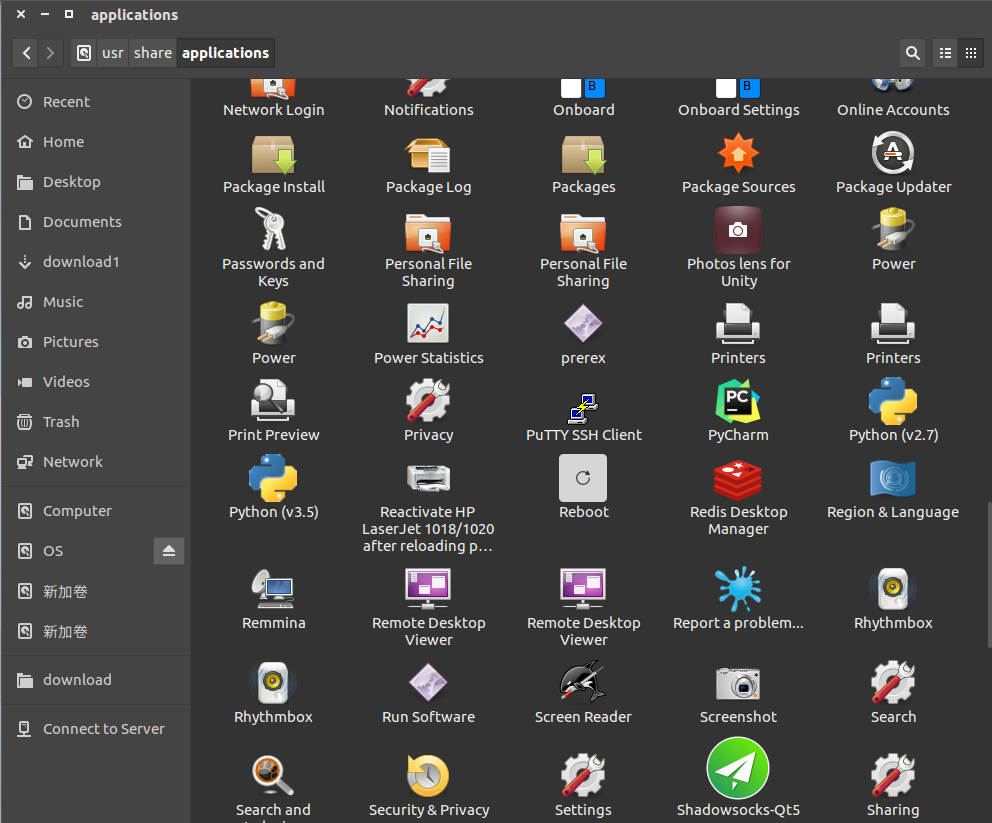Navigate to the usr path segment
The height and width of the screenshot is (823, 992).
pyautogui.click(x=113, y=53)
